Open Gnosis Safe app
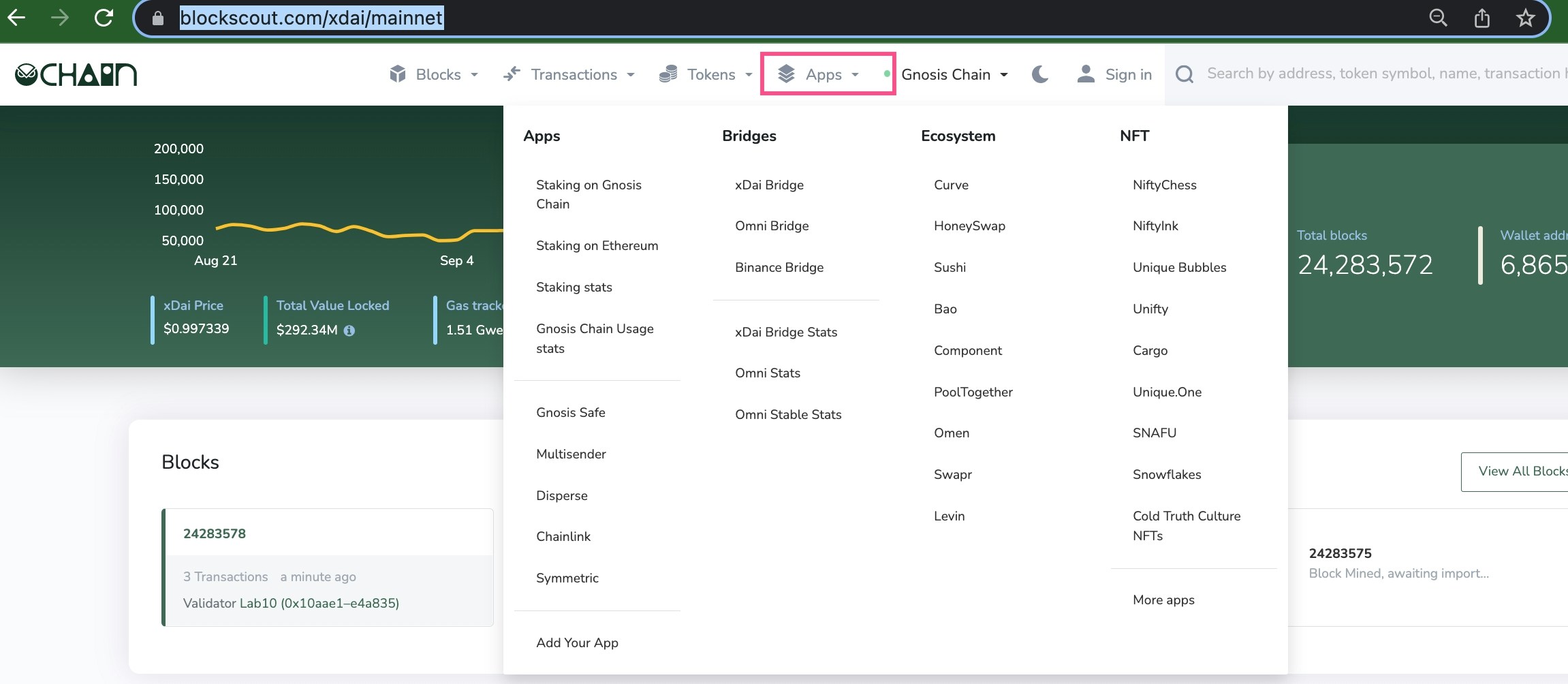 click(x=571, y=412)
